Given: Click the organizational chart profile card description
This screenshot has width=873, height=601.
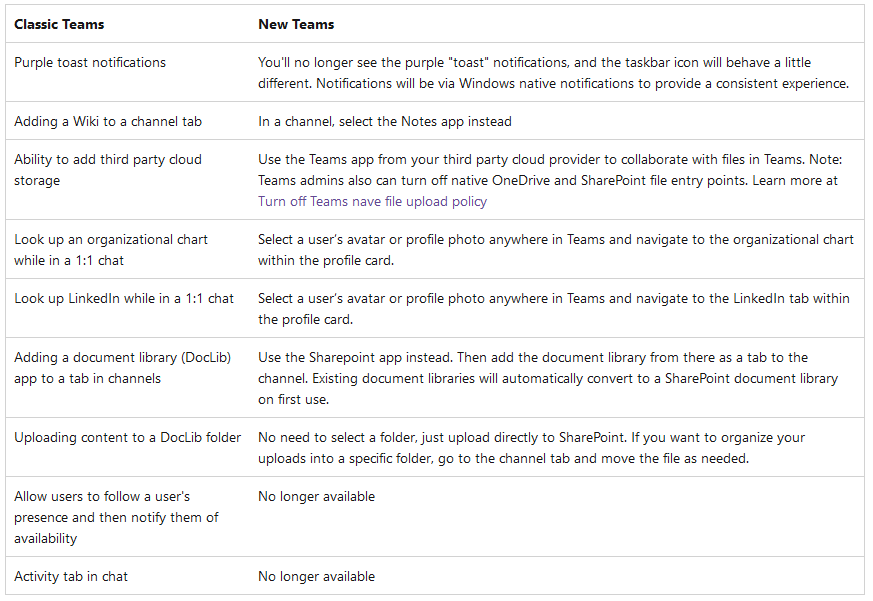Looking at the screenshot, I should tap(555, 250).
